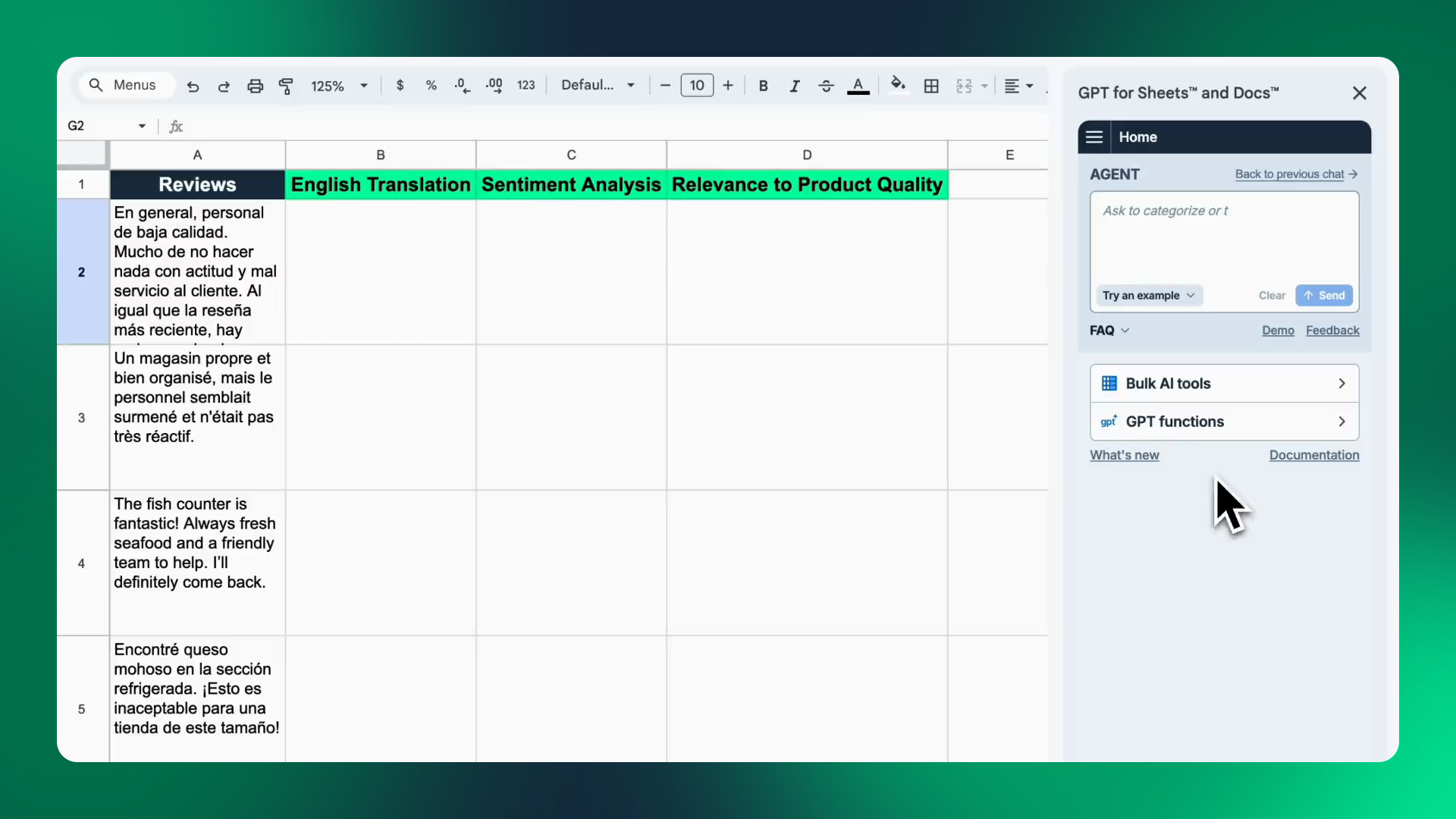Click the Send button

tap(1324, 296)
